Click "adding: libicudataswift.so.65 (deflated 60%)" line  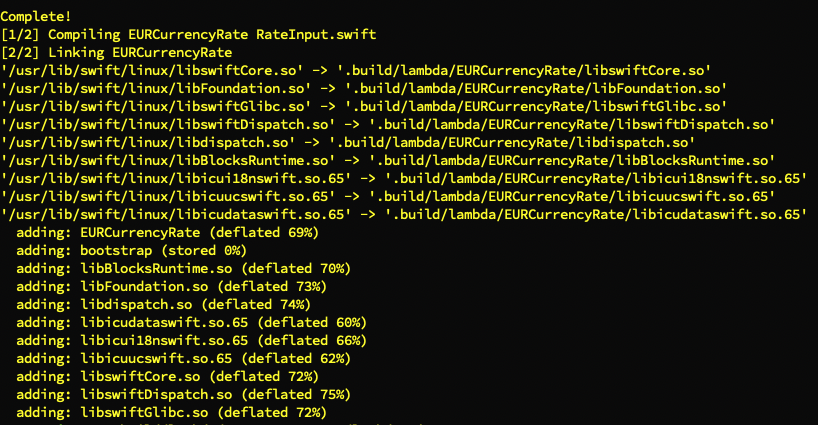[191, 322]
